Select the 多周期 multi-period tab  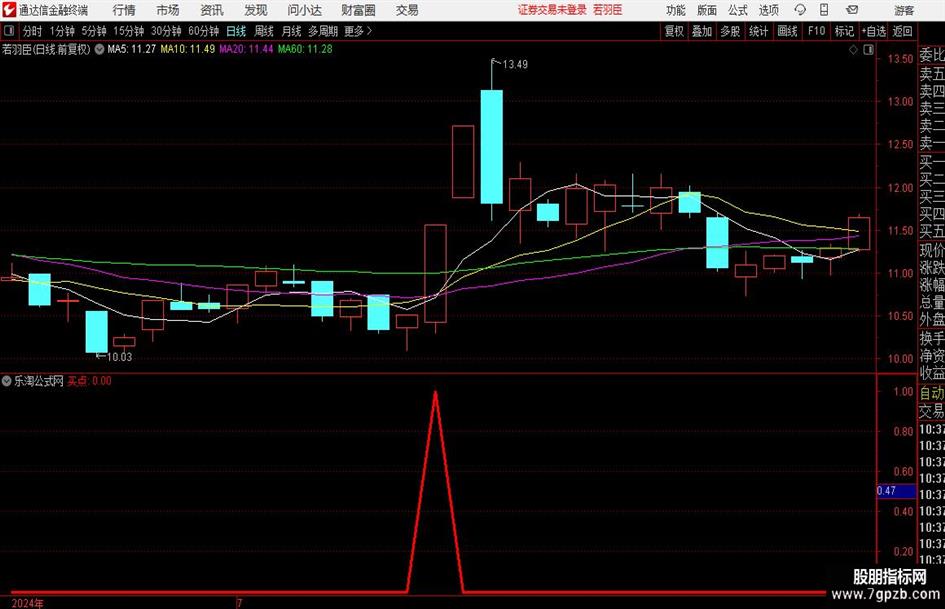[323, 31]
